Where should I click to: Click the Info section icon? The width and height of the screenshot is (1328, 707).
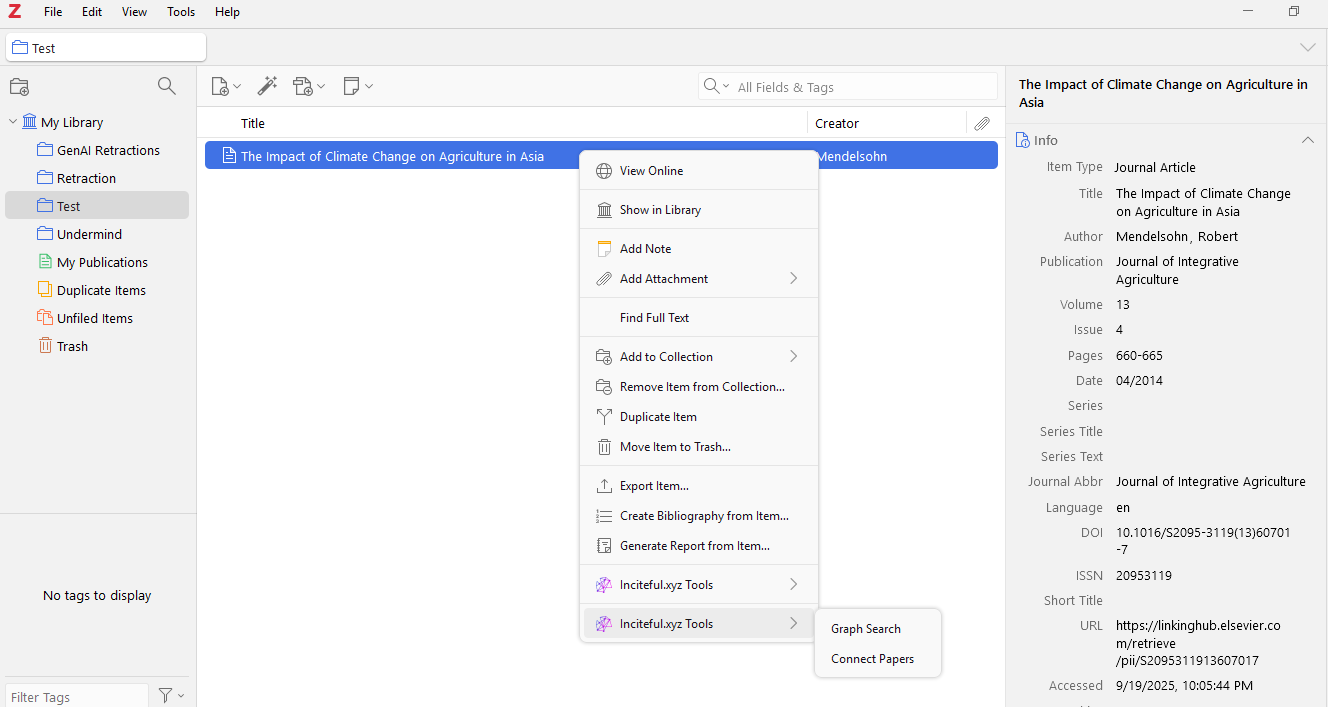(1022, 140)
